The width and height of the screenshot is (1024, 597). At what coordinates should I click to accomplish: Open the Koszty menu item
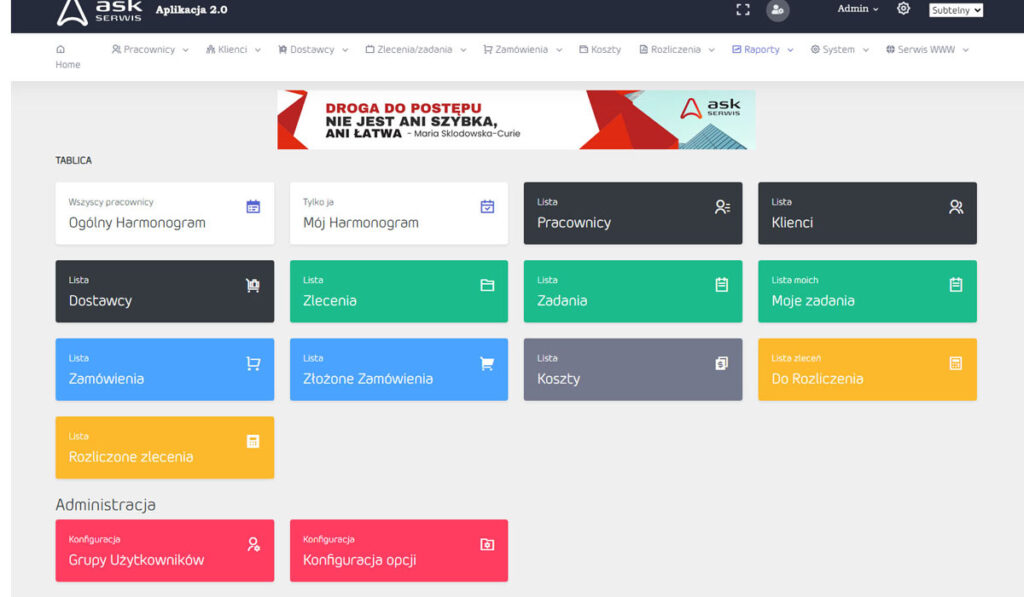(x=600, y=49)
